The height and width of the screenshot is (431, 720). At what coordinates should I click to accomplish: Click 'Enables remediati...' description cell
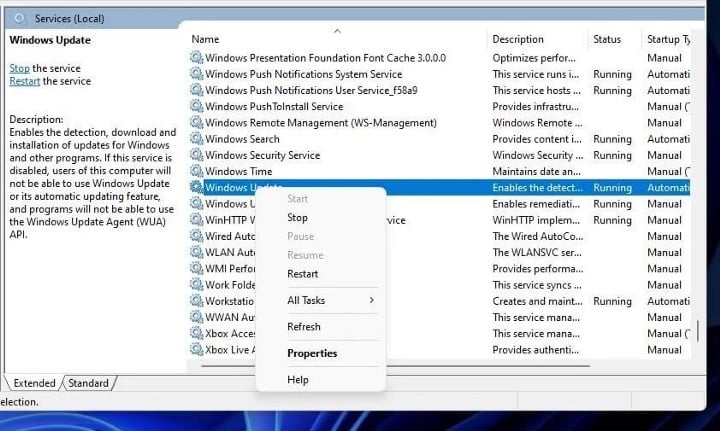coord(536,204)
